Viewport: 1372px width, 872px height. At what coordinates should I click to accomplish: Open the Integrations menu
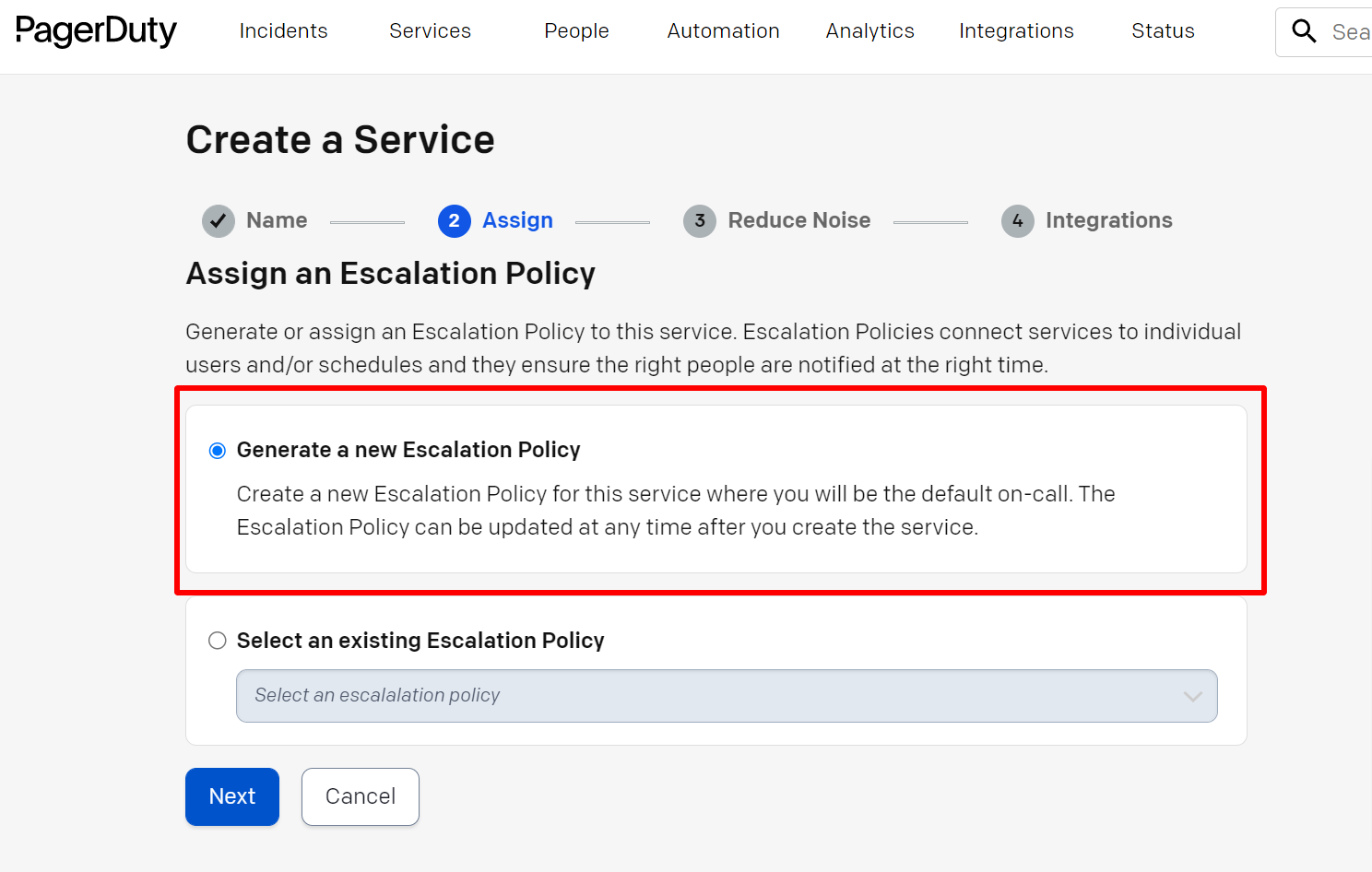point(1016,30)
